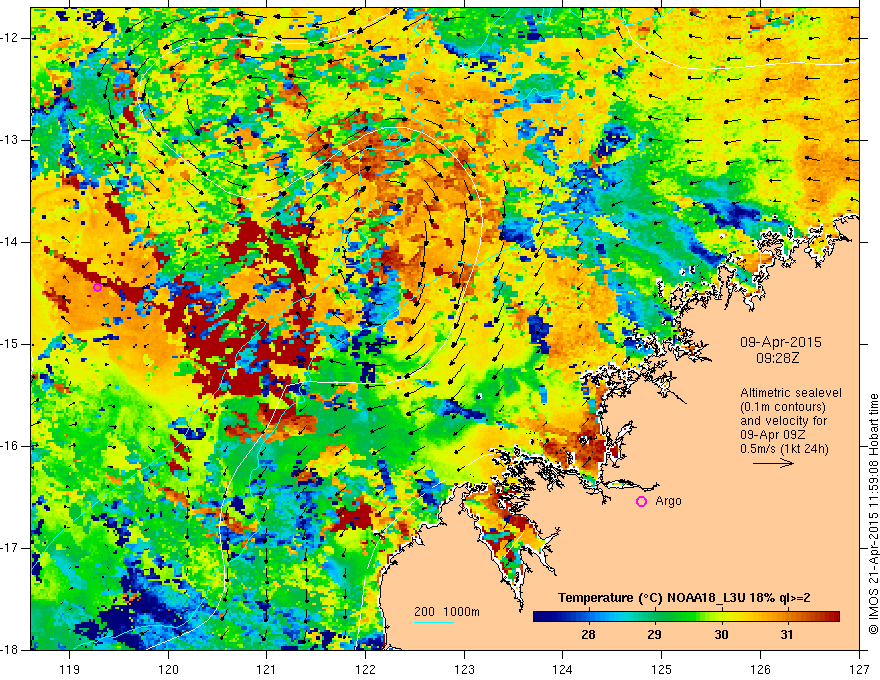Click the Temperature NOAA18_L3U colorbar title
The width and height of the screenshot is (880, 680).
point(684,598)
